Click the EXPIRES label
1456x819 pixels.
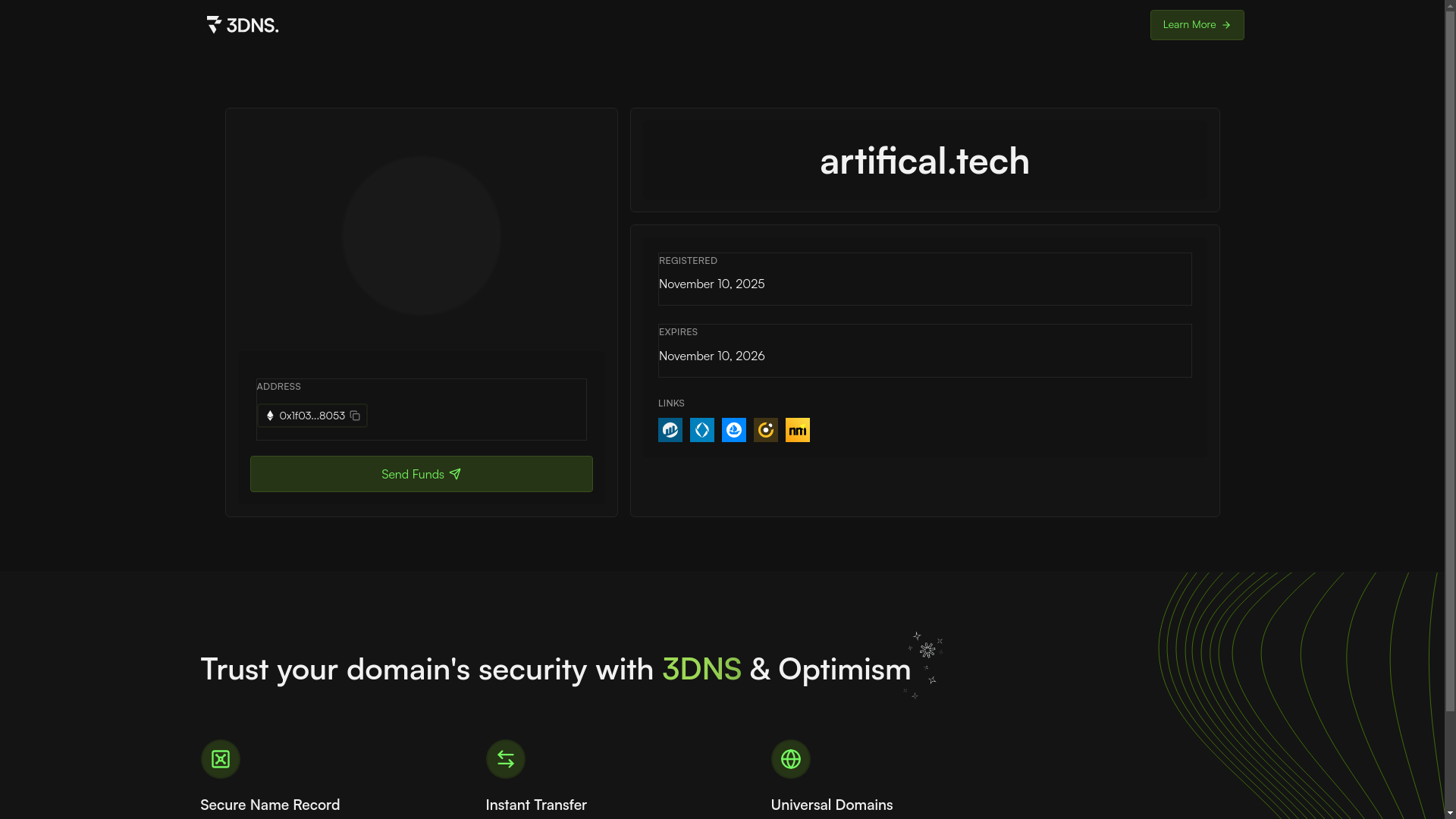coord(678,332)
